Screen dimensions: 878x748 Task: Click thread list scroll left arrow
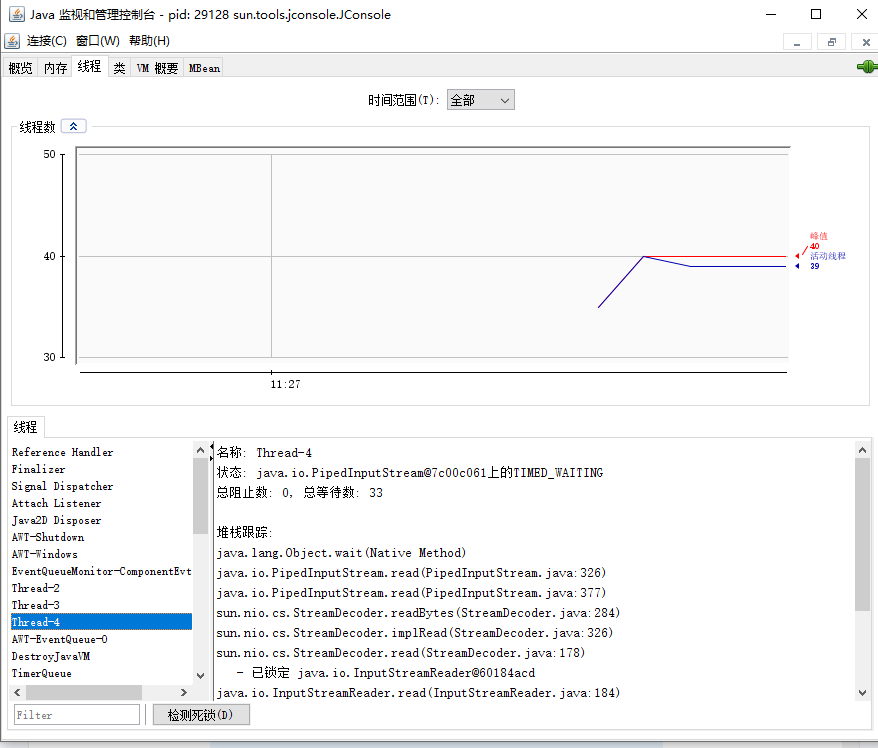coord(17,693)
